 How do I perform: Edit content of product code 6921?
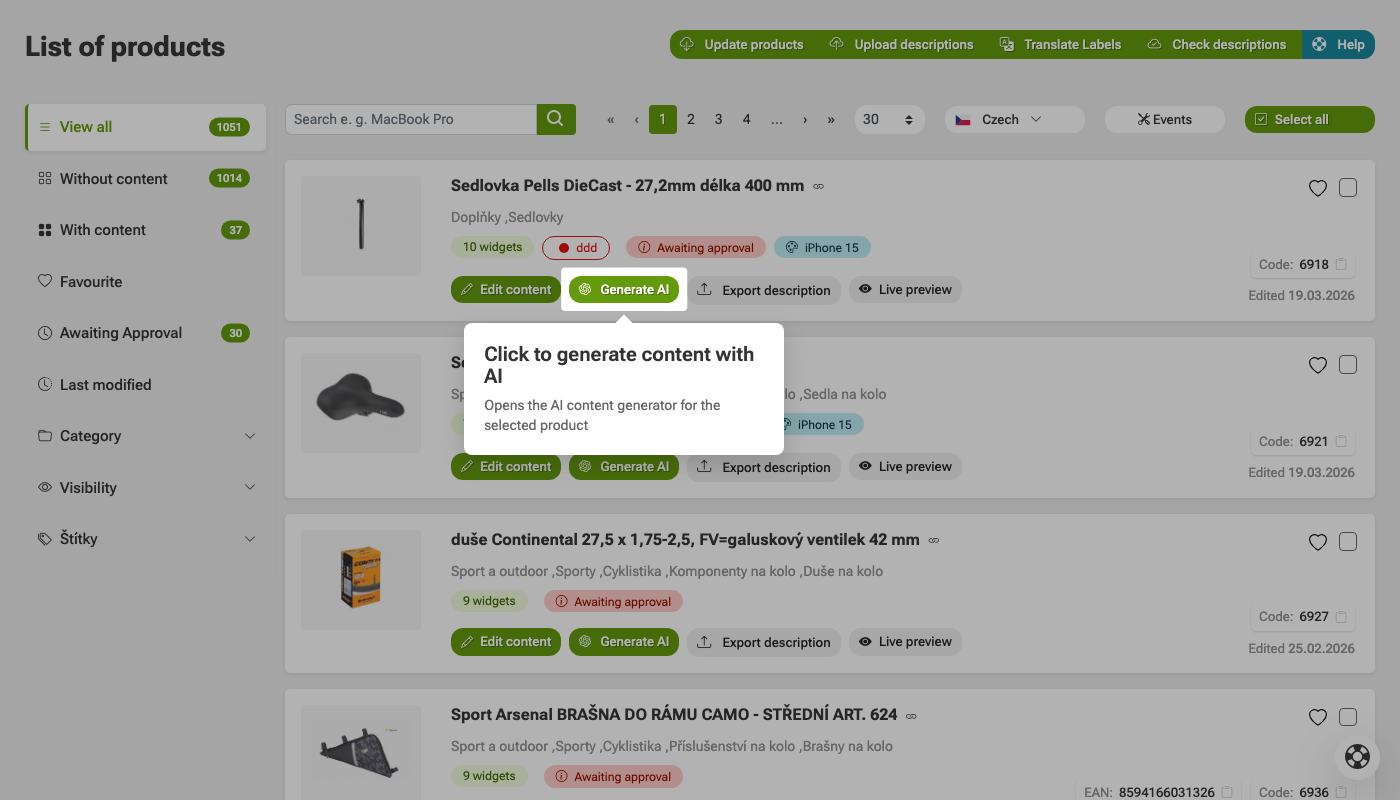click(x=506, y=467)
